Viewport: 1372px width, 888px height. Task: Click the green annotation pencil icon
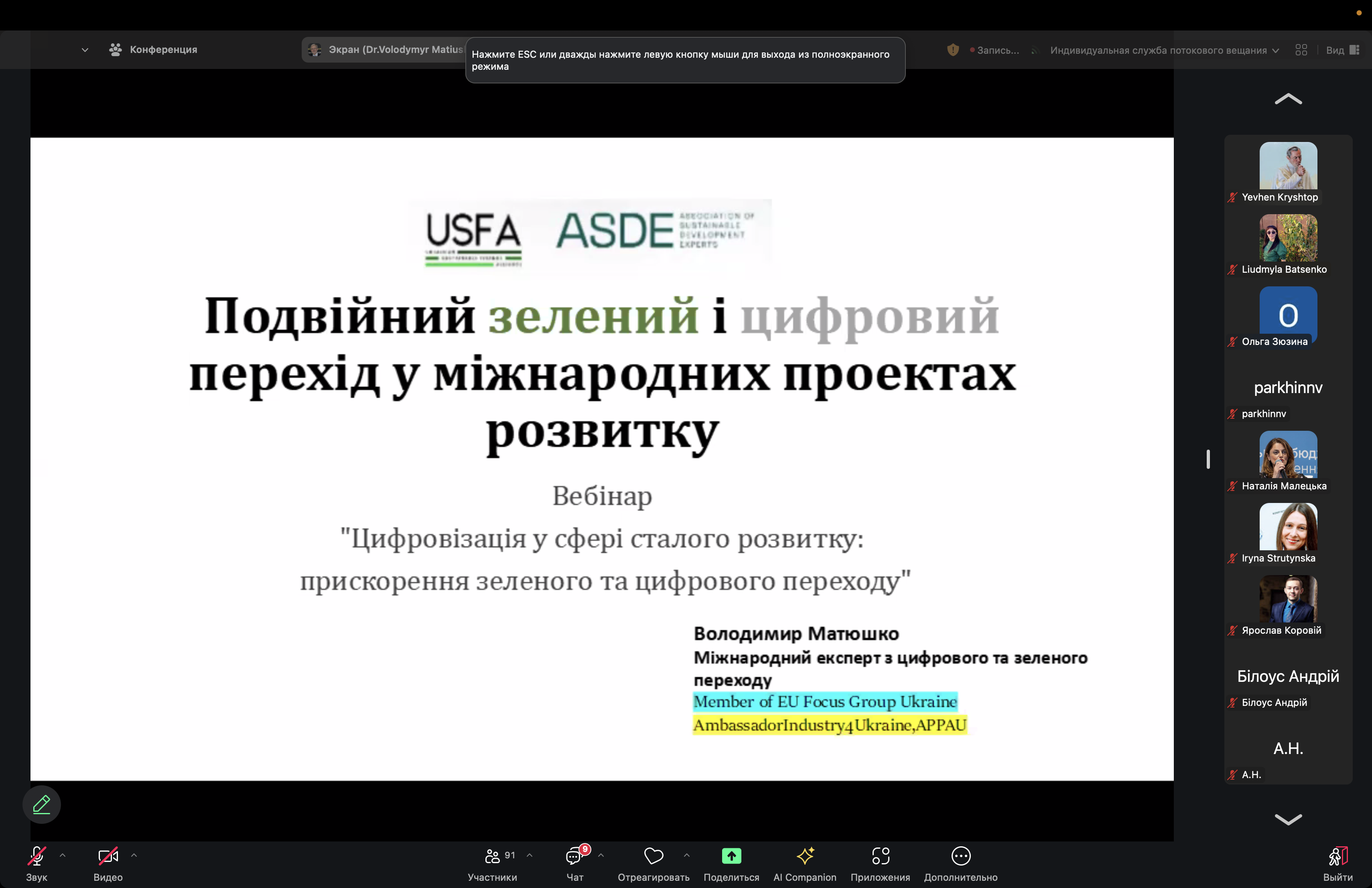coord(41,804)
